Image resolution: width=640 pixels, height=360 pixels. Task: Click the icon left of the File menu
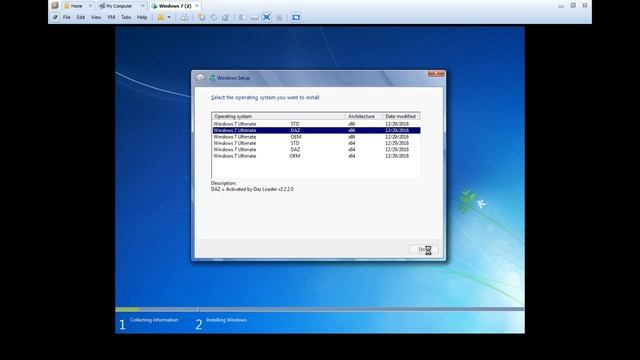pyautogui.click(x=55, y=17)
